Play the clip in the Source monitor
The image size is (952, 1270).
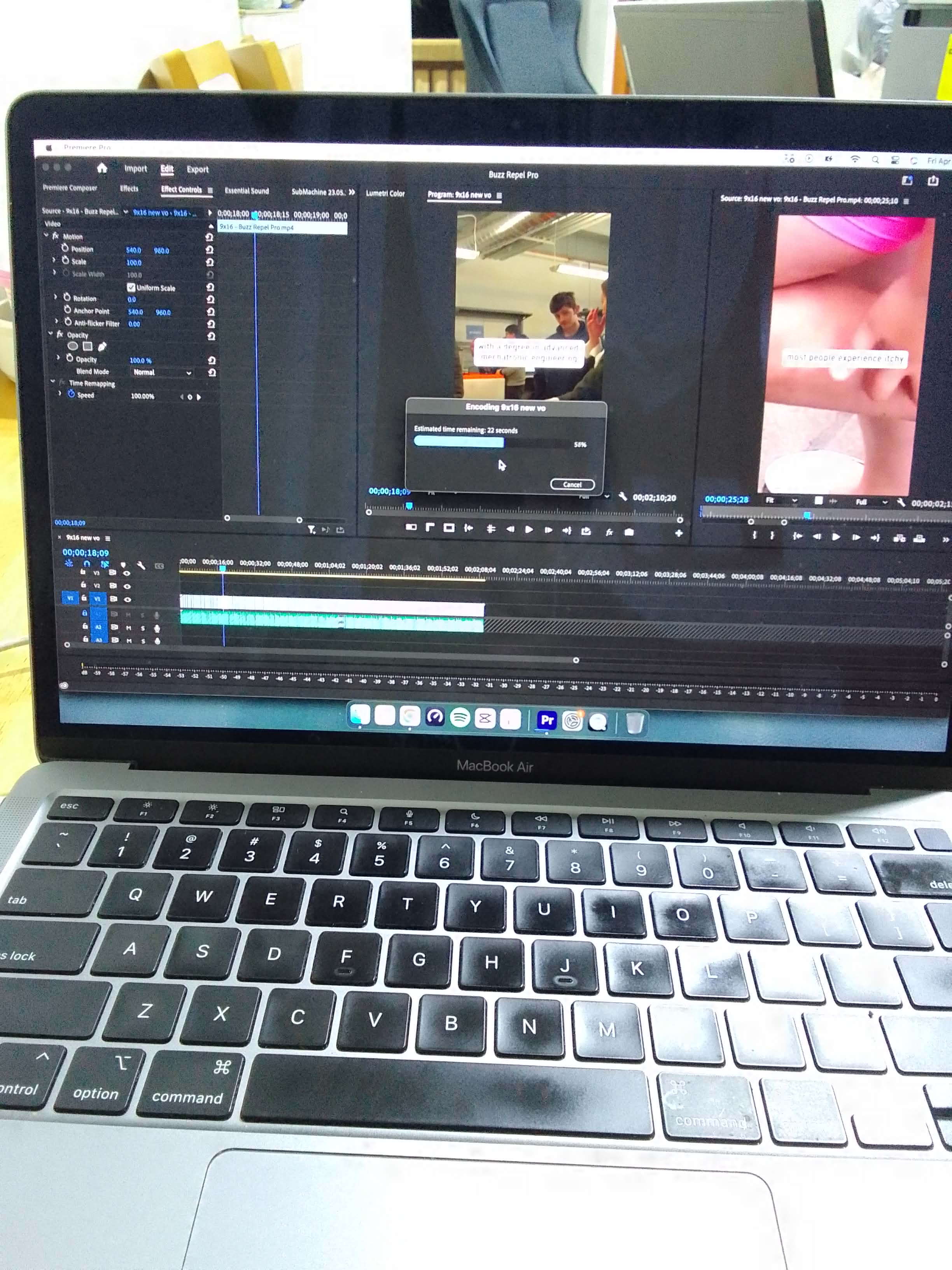[836, 537]
